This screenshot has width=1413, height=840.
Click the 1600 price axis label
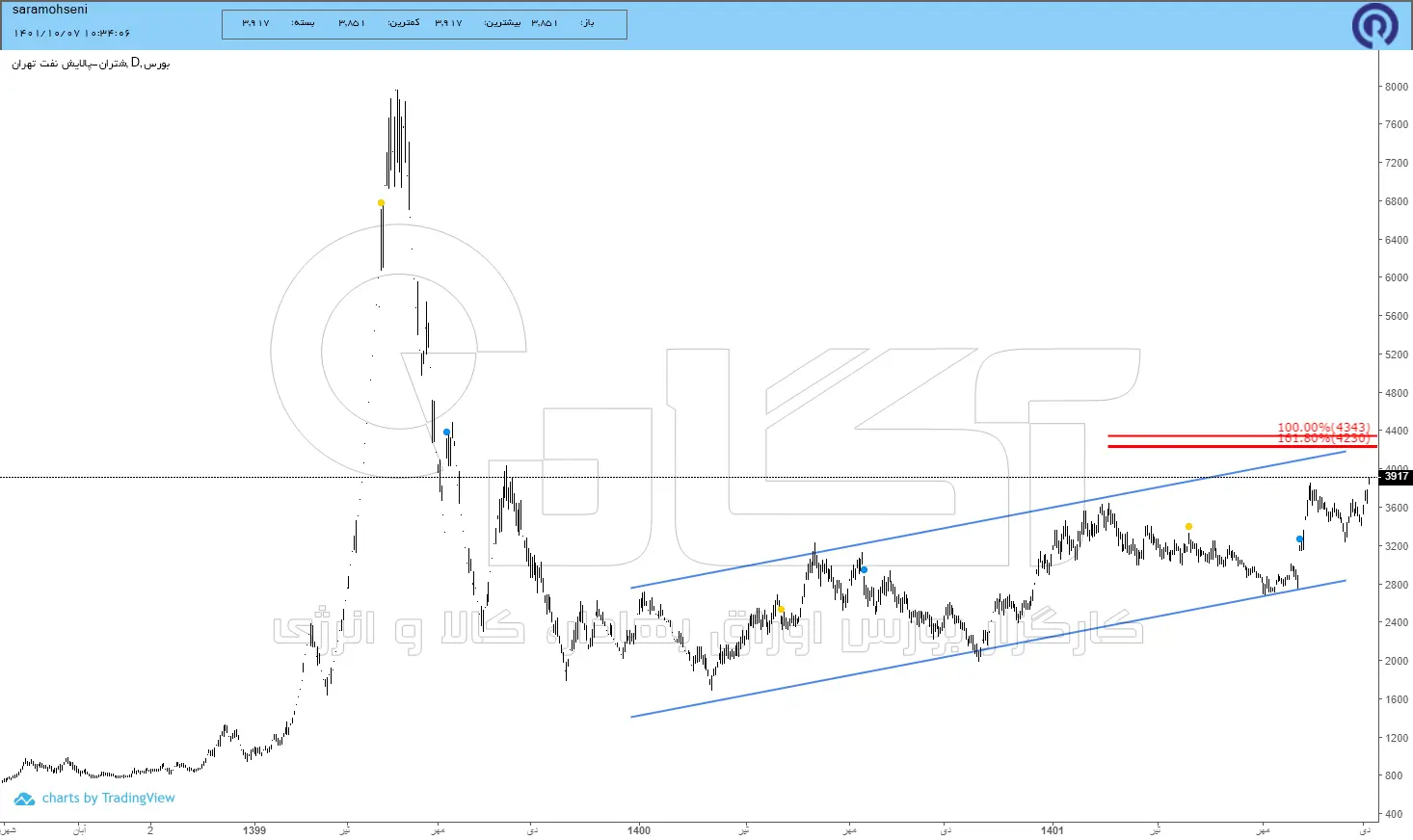pos(1396,700)
